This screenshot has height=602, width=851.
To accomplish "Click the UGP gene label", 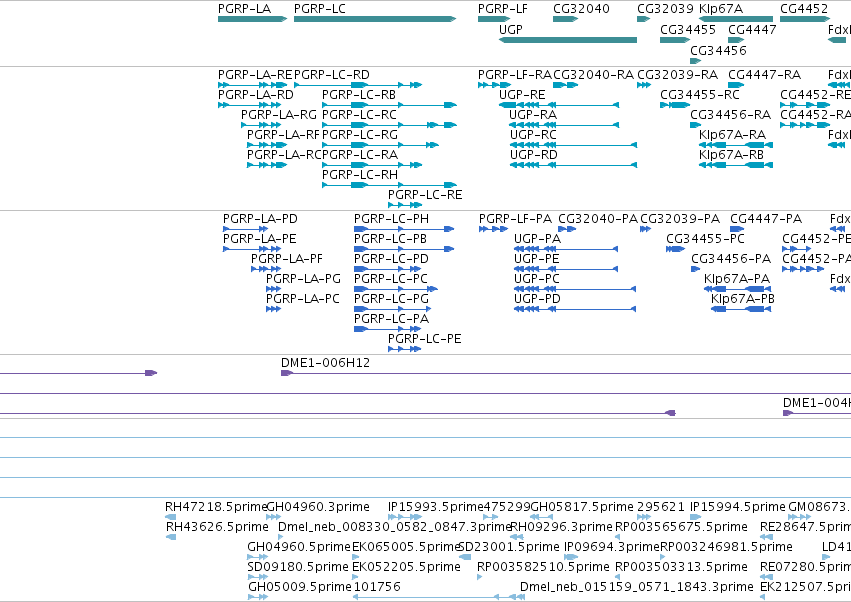I will pos(511,29).
